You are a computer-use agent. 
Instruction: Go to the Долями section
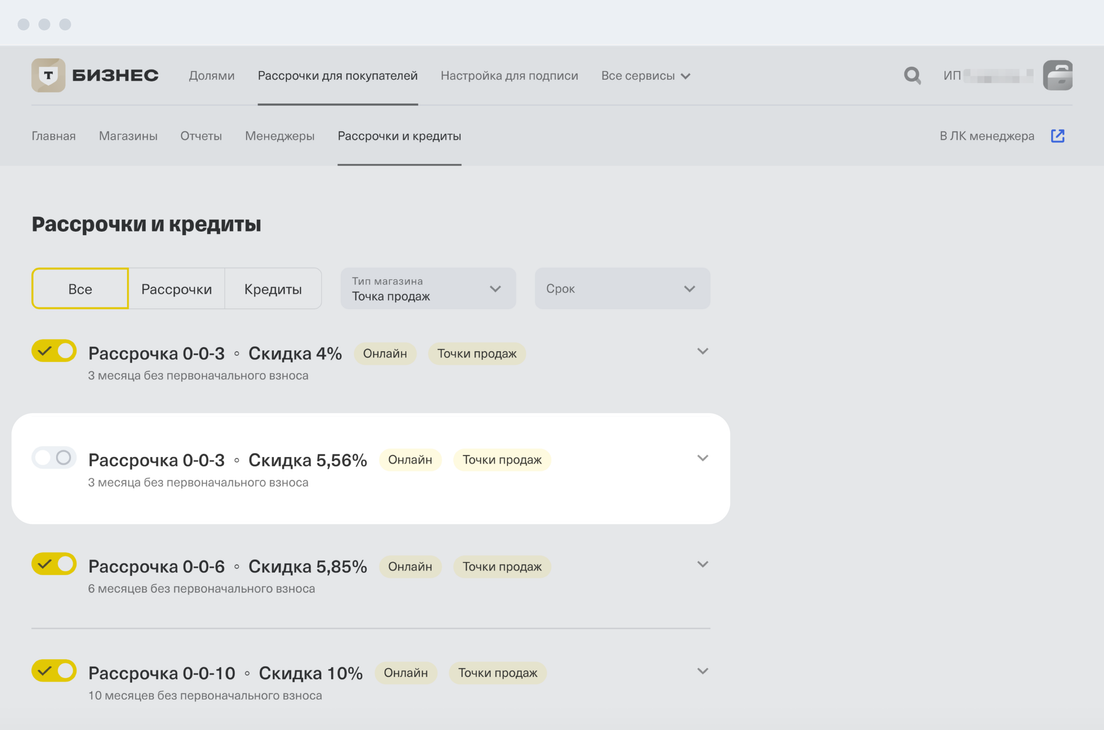[211, 76]
